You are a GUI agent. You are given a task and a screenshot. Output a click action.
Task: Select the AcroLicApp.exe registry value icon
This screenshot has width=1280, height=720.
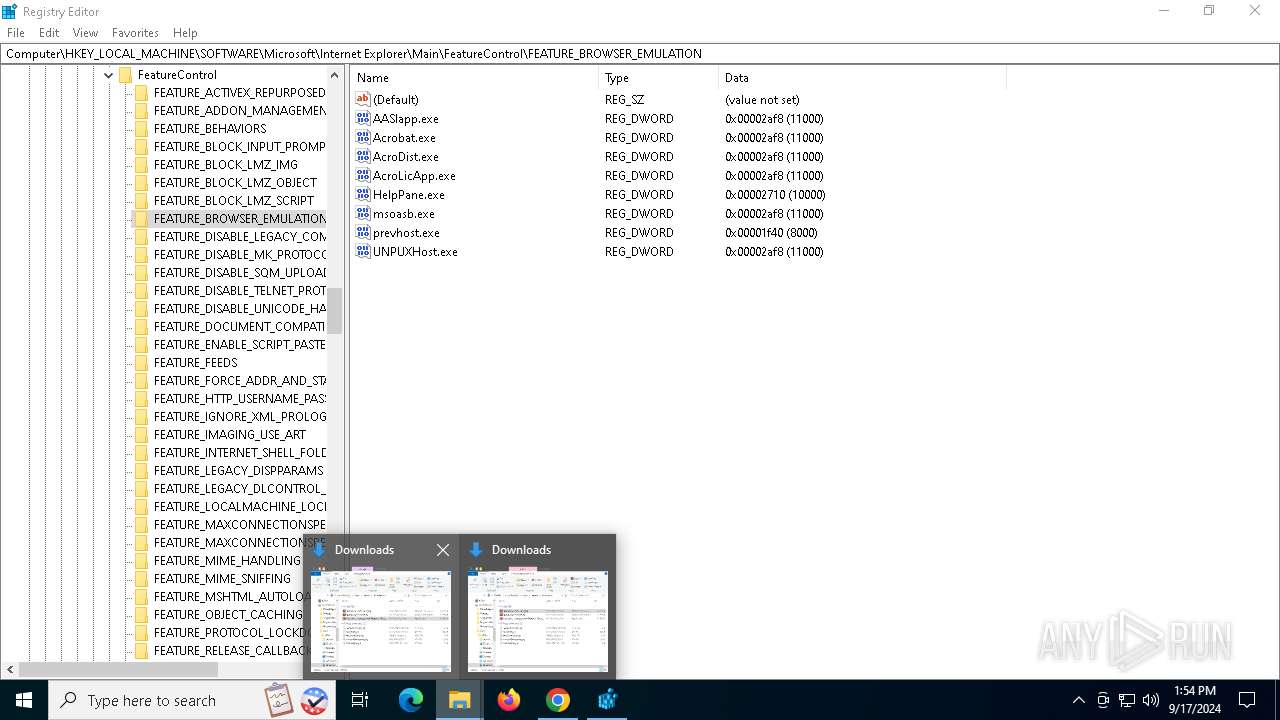click(363, 175)
